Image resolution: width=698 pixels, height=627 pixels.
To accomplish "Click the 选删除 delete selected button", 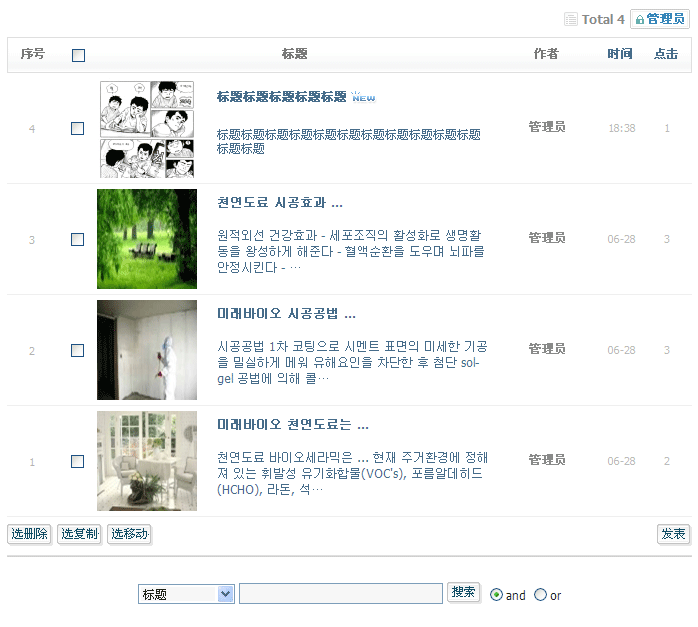I will point(29,534).
